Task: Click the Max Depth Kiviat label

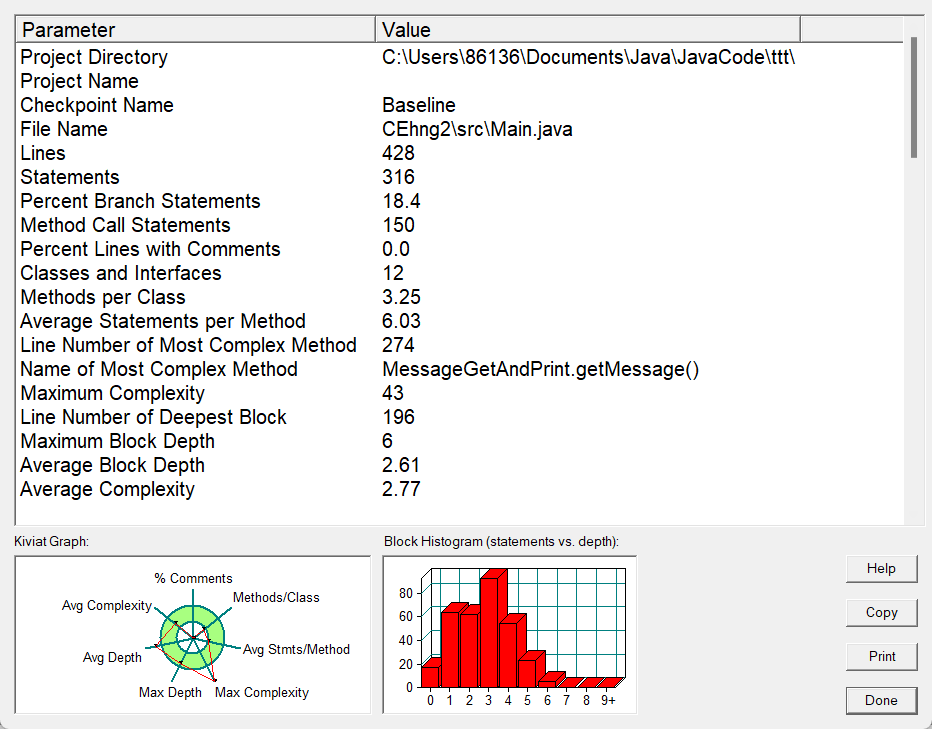Action: point(170,693)
